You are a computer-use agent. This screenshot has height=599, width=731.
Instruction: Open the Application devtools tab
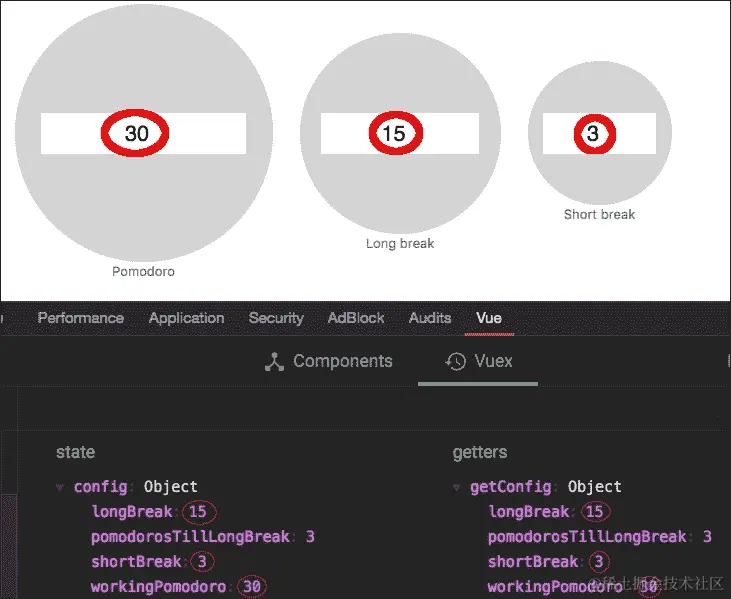[186, 318]
